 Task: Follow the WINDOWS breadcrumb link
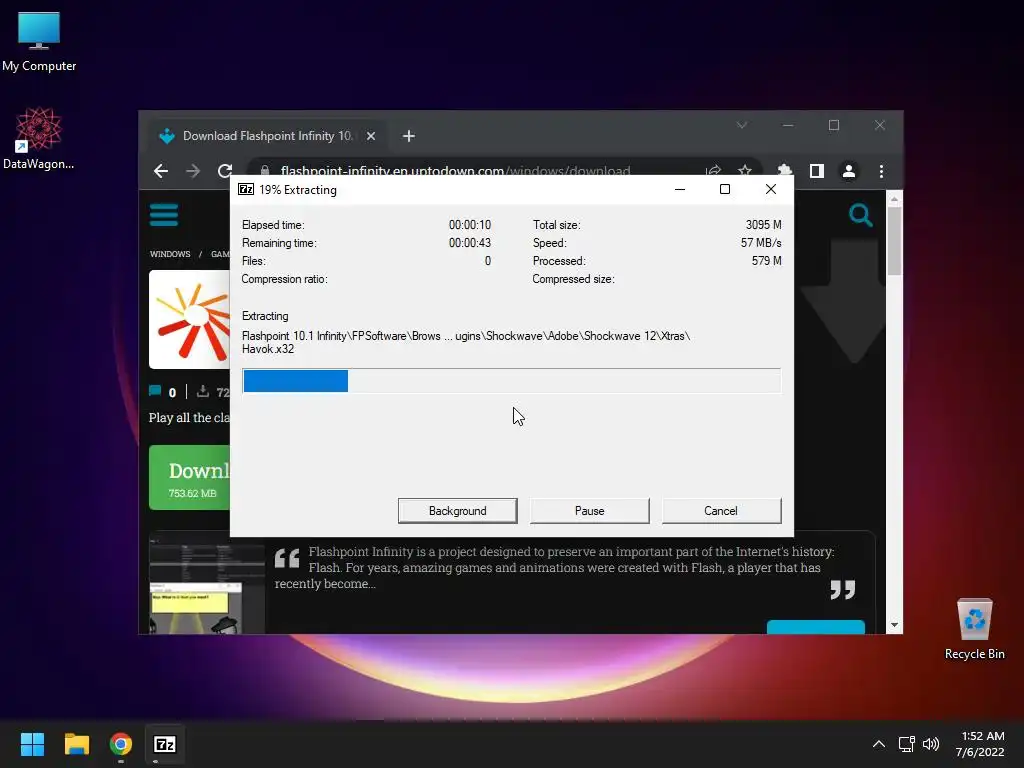pyautogui.click(x=170, y=254)
